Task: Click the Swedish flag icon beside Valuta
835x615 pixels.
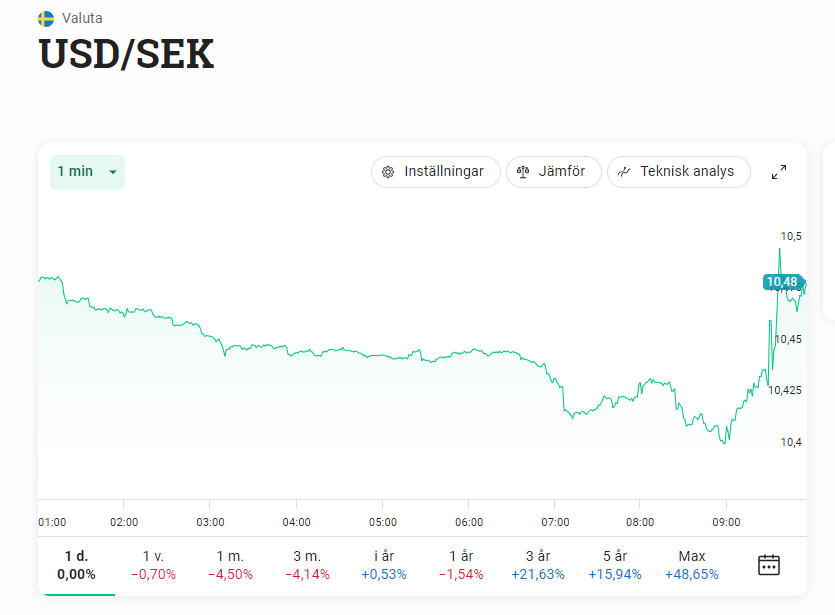Action: coord(46,18)
